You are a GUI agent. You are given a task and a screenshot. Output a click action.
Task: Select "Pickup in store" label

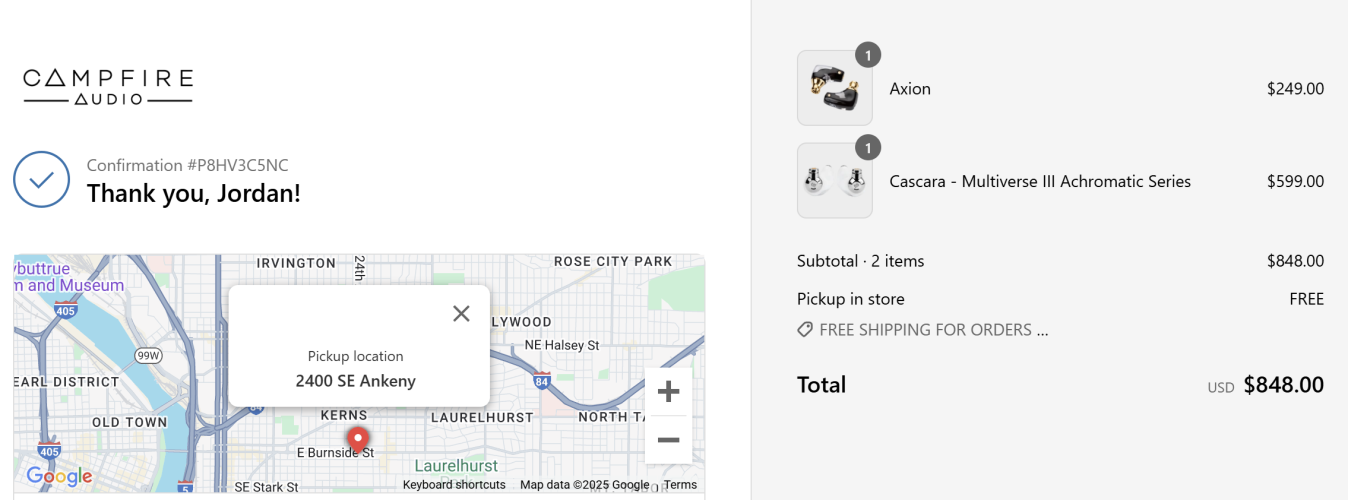click(851, 299)
